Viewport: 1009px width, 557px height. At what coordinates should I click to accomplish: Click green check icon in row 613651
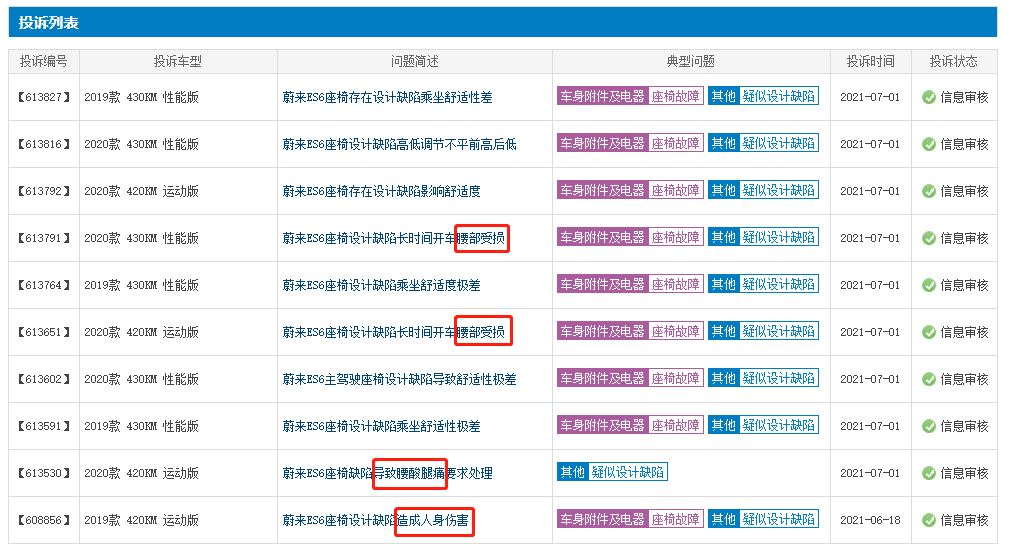click(x=929, y=332)
